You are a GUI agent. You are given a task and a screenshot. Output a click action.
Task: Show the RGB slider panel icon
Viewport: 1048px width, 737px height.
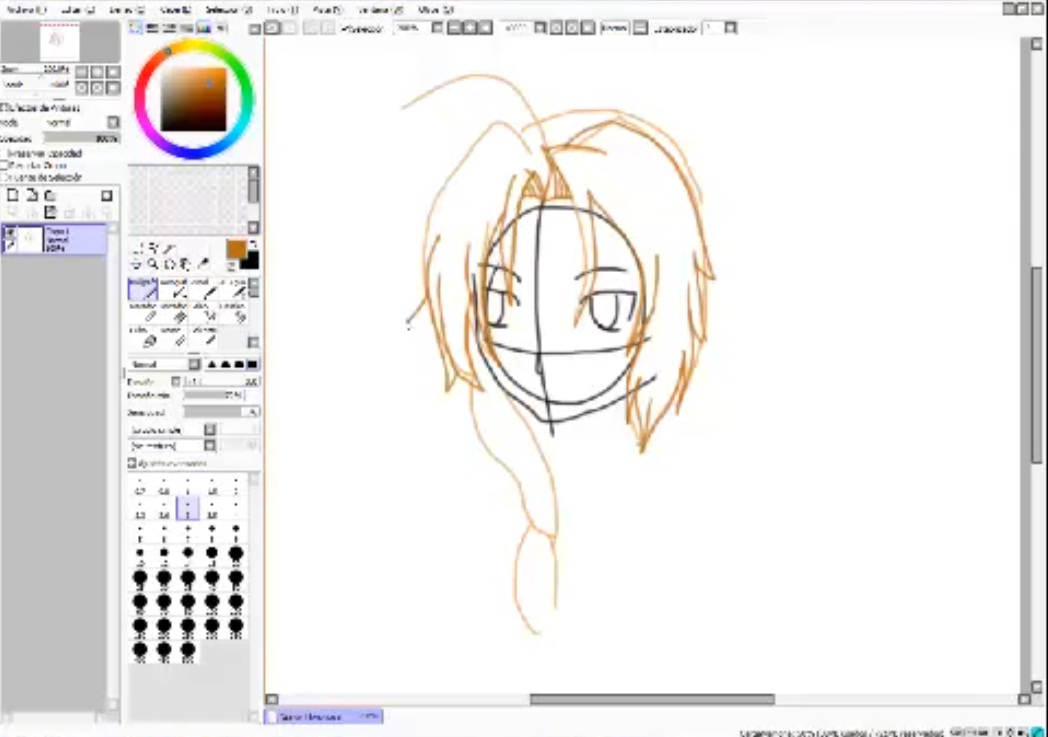152,28
